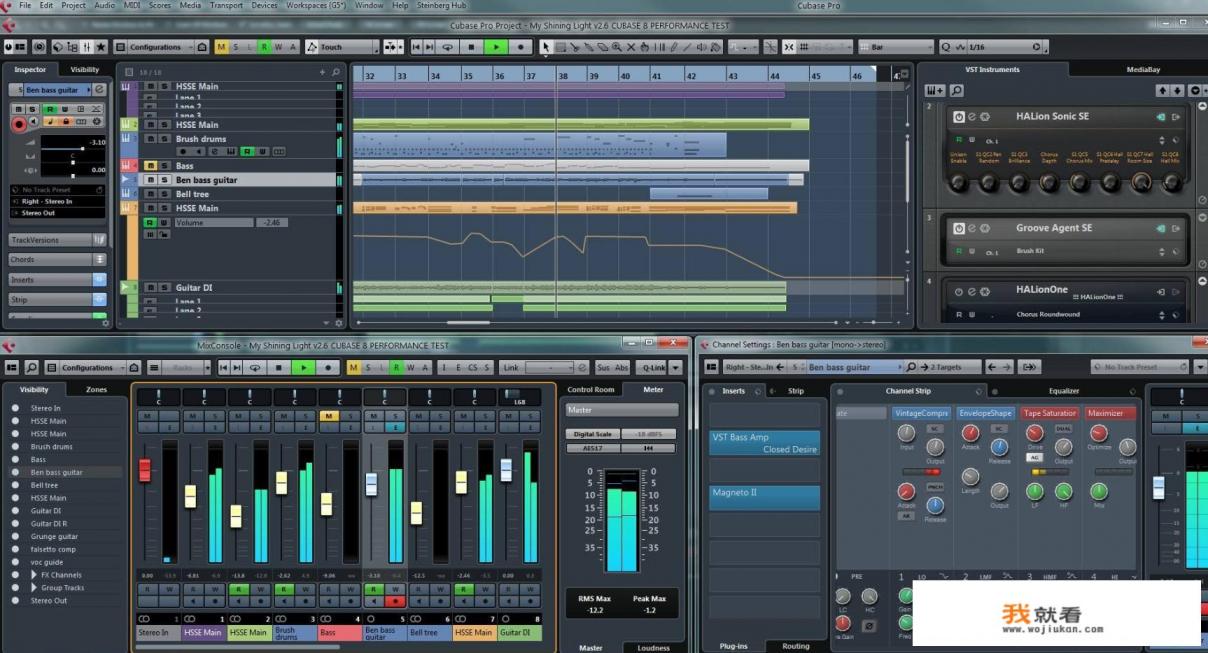The image size is (1208, 653).
Task: Click the Volume automation value -2.46 field
Action: pyautogui.click(x=272, y=222)
